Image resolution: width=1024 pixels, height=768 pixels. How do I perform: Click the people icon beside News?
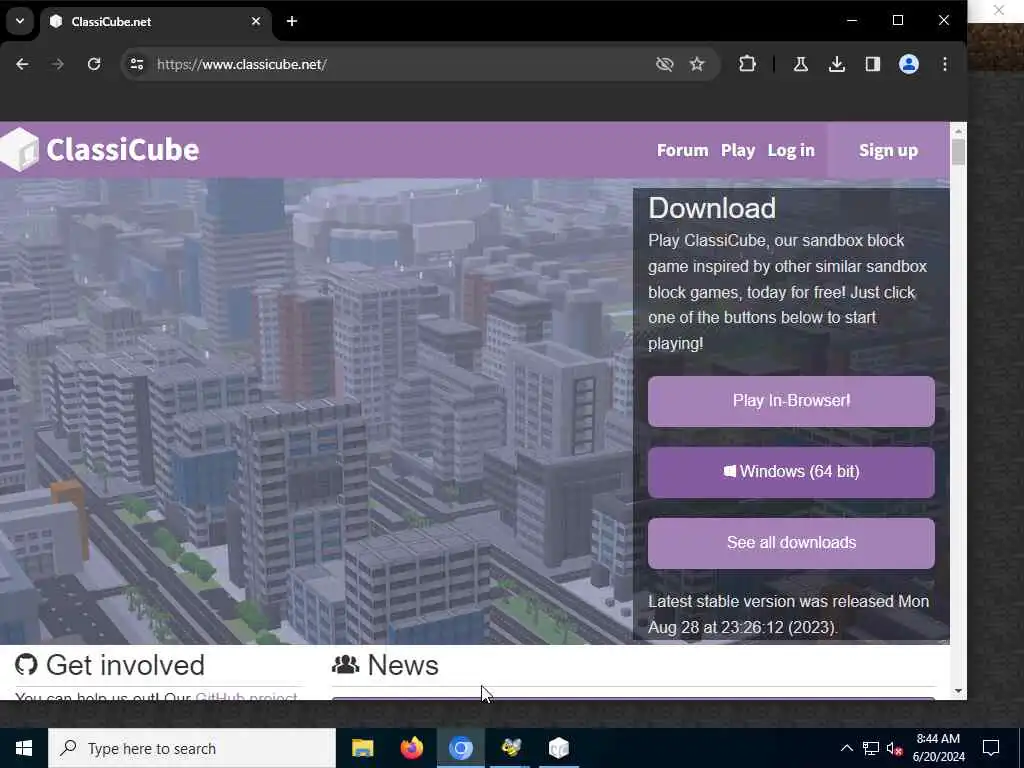pos(345,665)
